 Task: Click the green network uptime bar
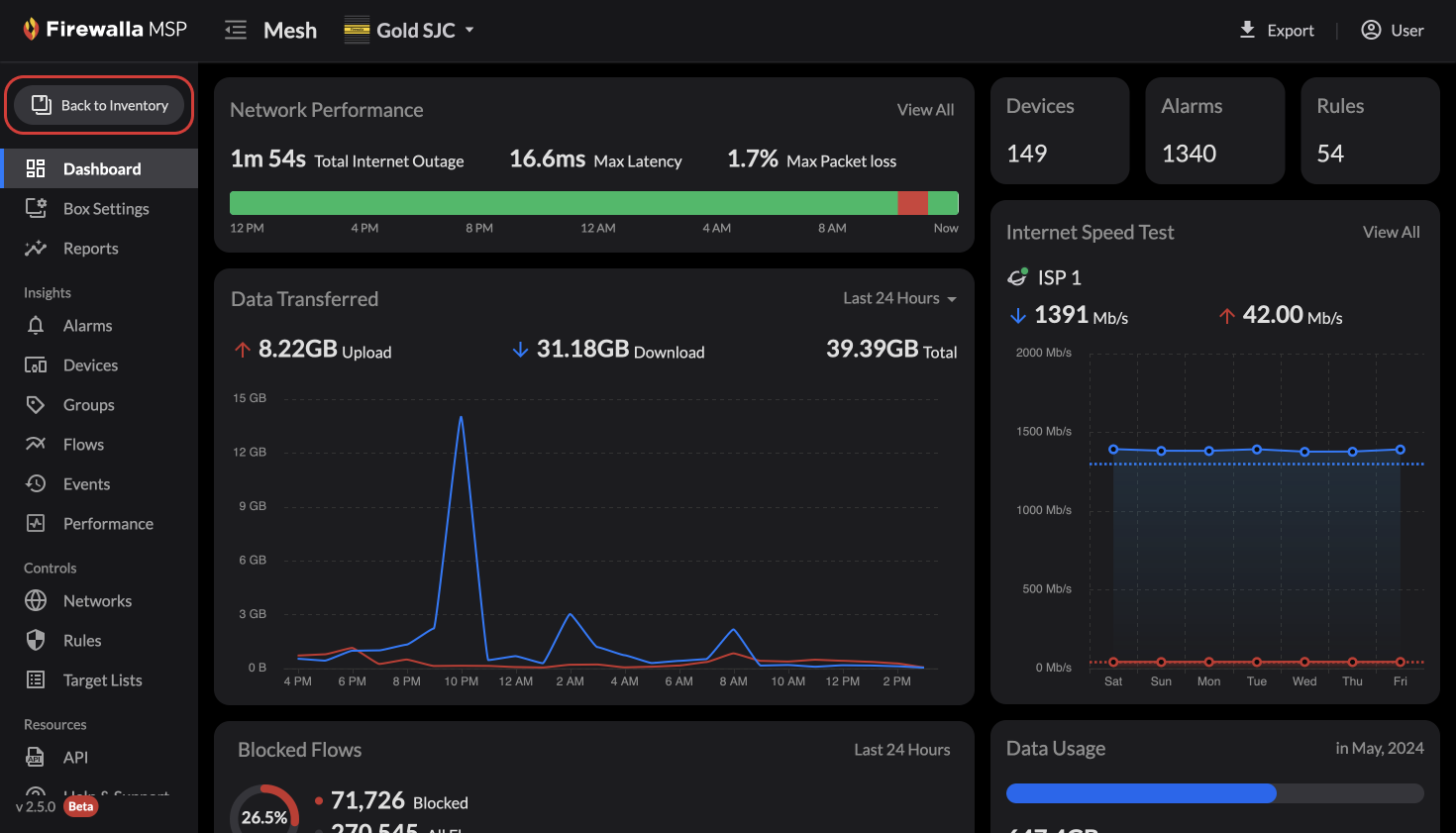coord(564,203)
